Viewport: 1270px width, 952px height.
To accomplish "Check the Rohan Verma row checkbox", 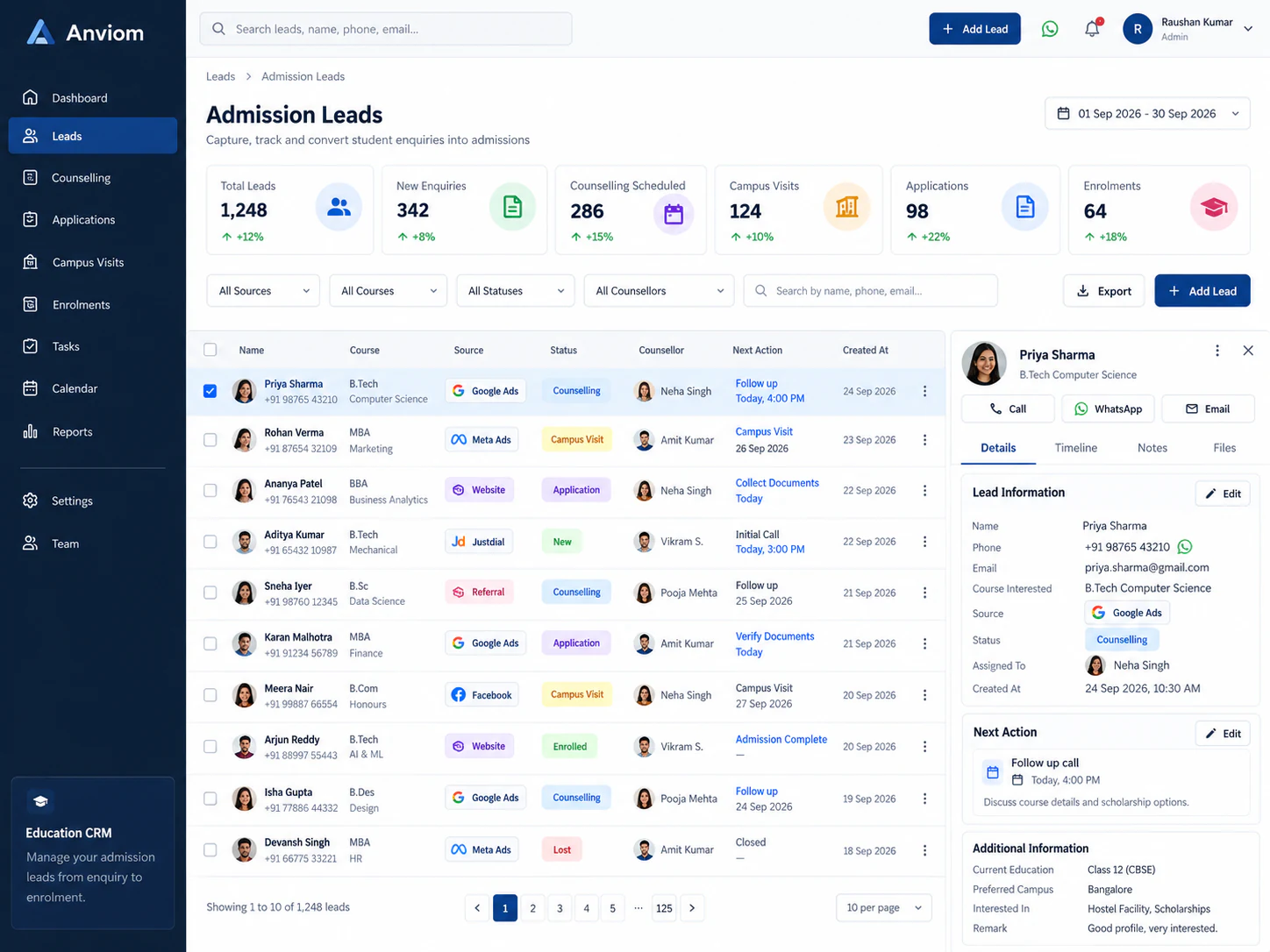I will coord(210,440).
